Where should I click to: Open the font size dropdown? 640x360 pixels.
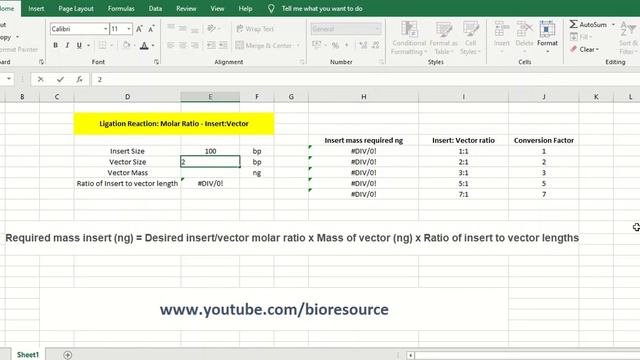tap(129, 29)
